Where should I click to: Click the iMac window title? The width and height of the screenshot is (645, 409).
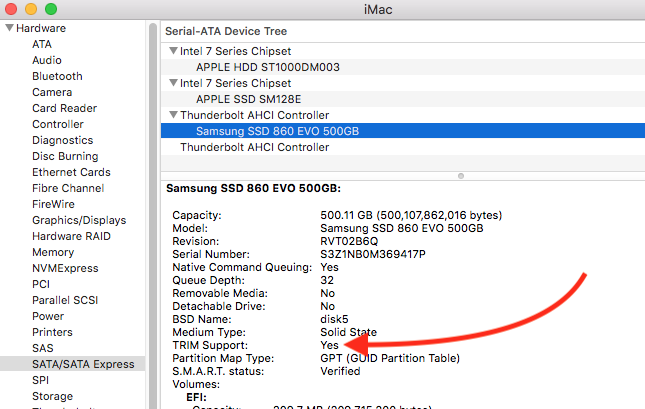pos(378,9)
